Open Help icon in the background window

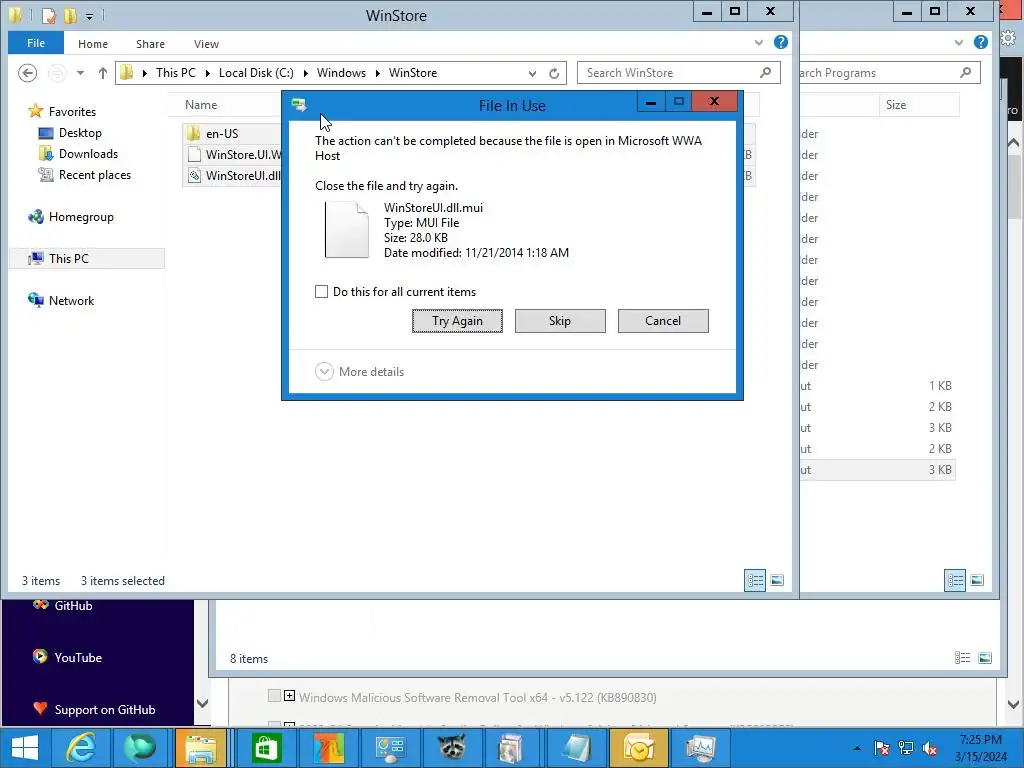(980, 42)
